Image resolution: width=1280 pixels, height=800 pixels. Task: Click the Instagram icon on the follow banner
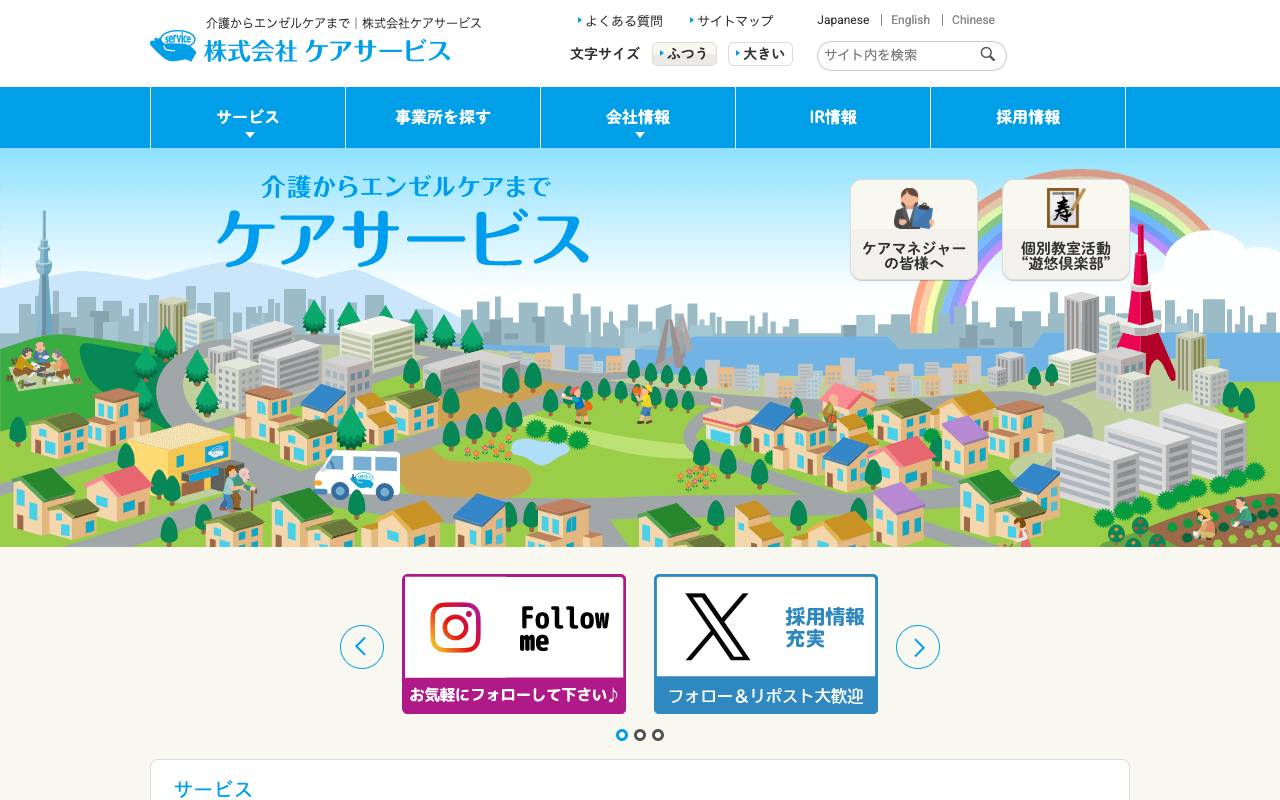click(456, 628)
